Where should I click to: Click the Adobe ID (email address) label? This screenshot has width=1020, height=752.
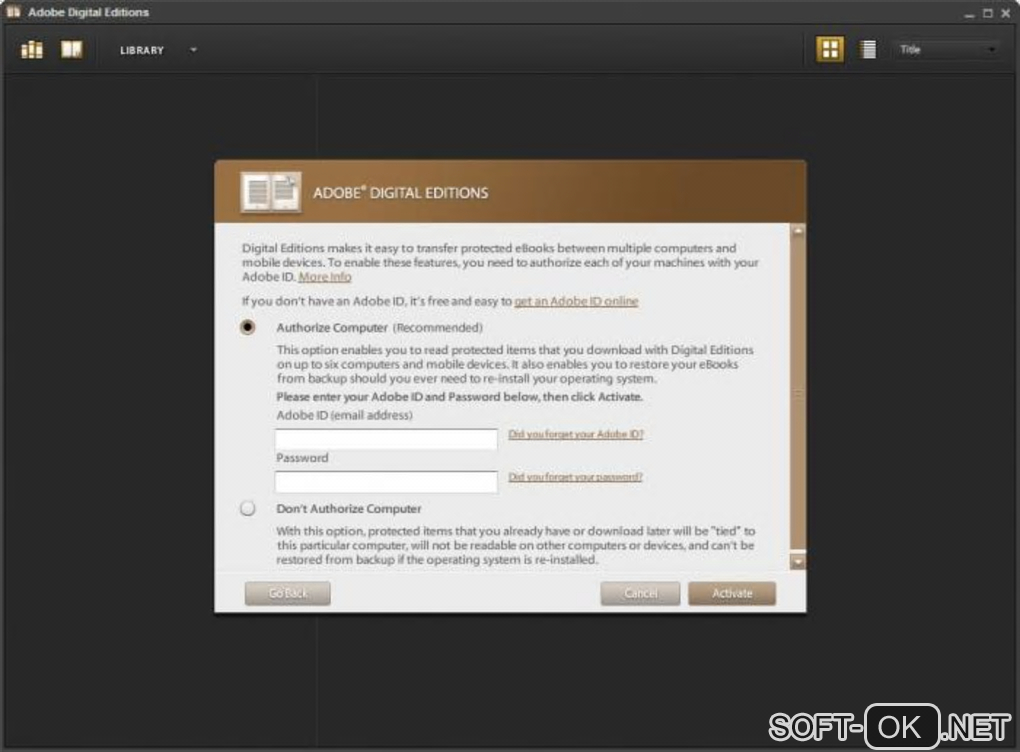click(x=344, y=415)
